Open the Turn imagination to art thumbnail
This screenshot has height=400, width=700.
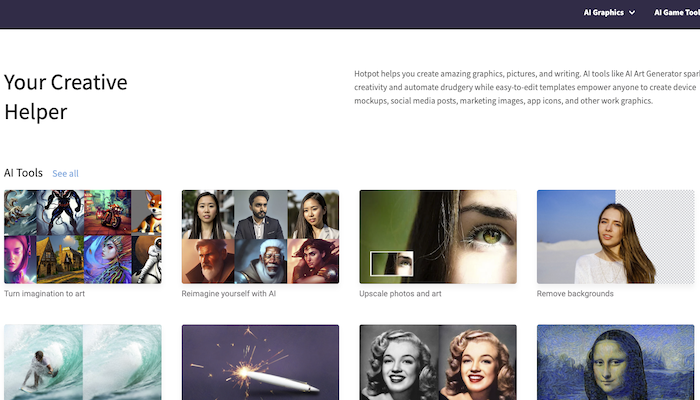pos(83,237)
